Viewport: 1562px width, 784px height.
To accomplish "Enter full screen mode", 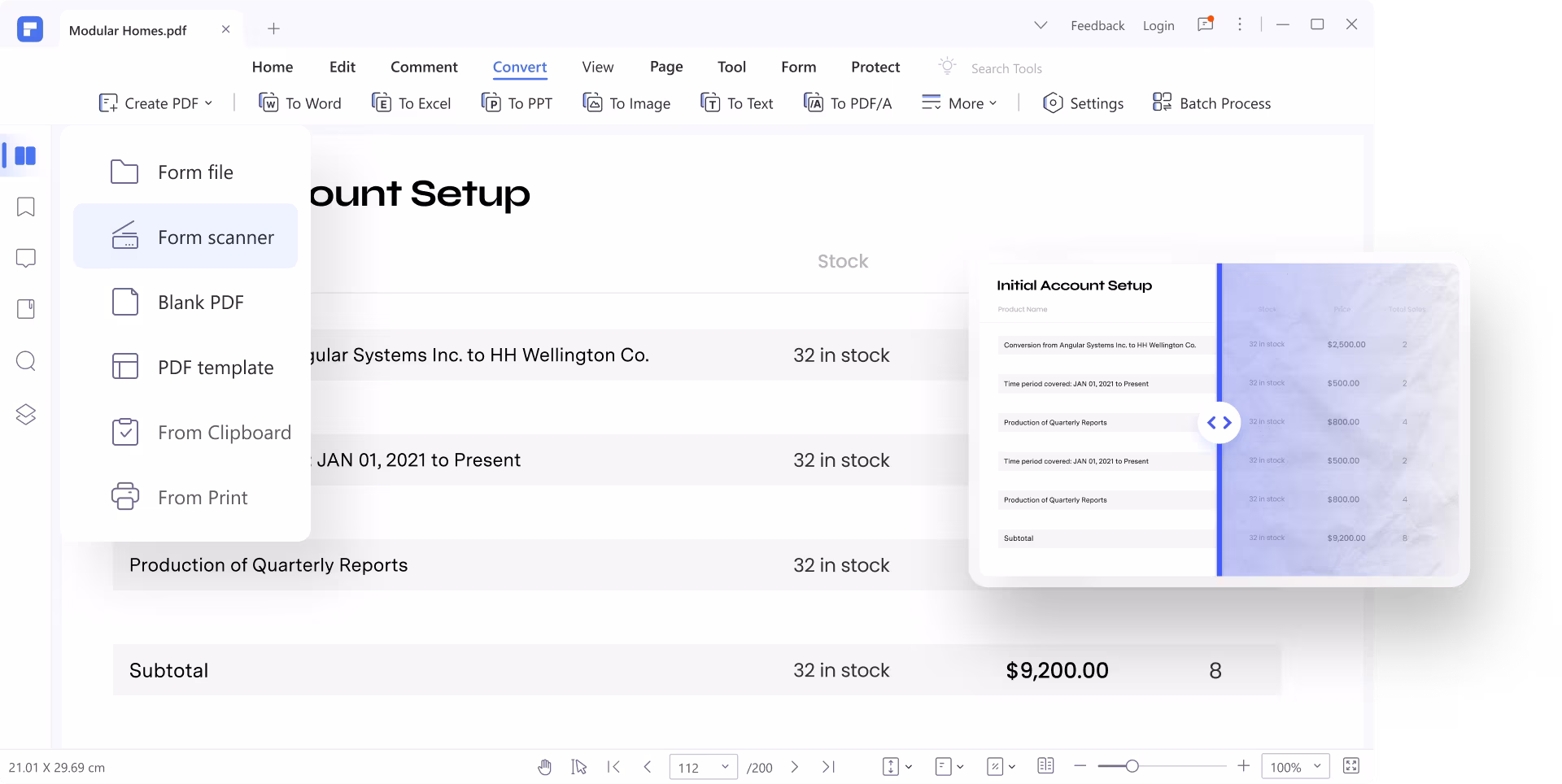I will click(x=1350, y=766).
